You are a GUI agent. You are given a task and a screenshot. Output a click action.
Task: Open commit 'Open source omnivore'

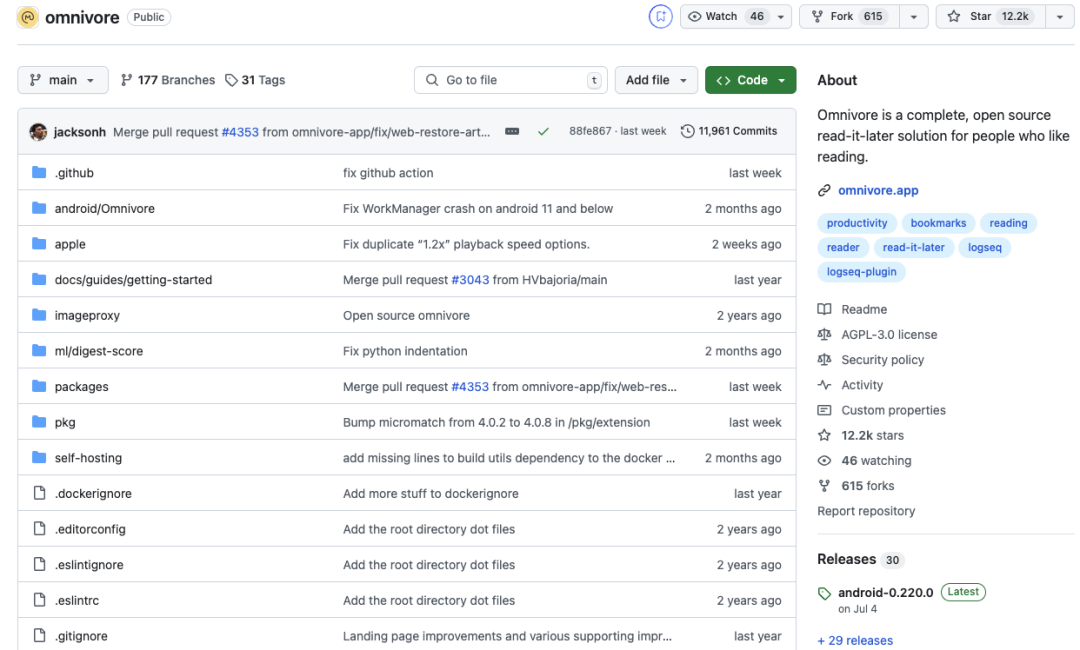tap(406, 315)
